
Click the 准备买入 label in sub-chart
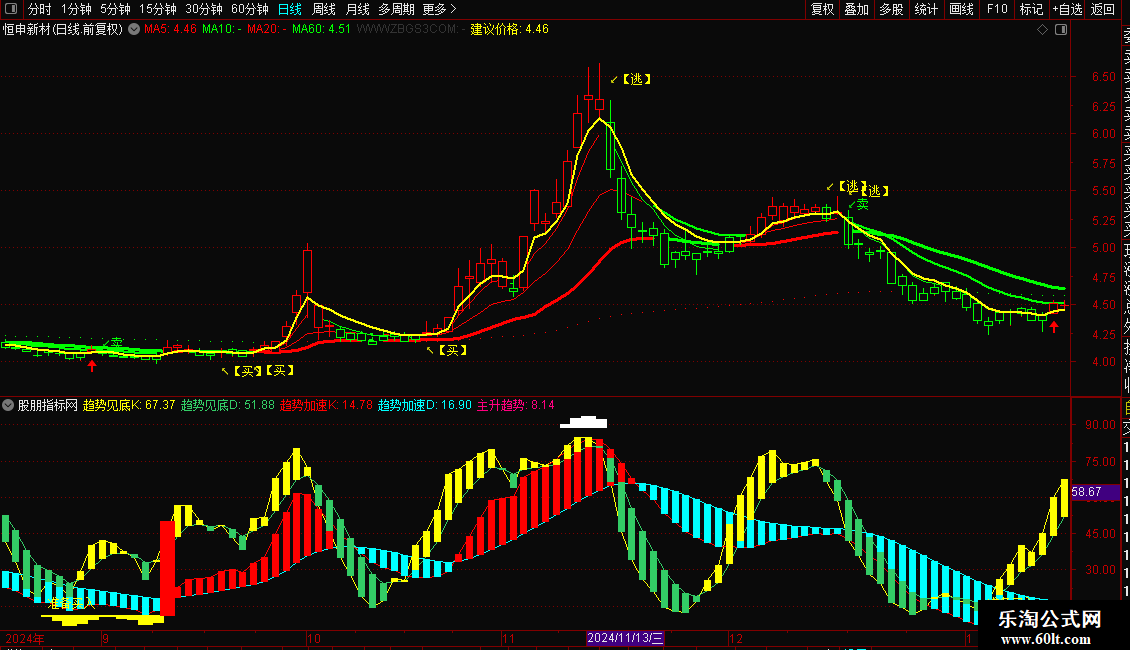[x=71, y=602]
